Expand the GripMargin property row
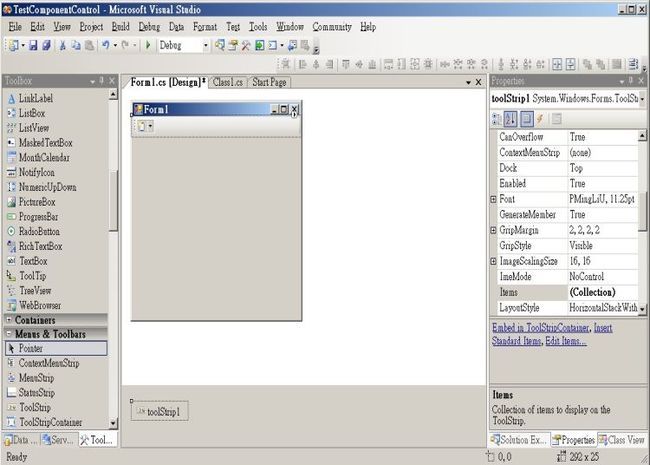The height and width of the screenshot is (465, 650). coord(493,230)
